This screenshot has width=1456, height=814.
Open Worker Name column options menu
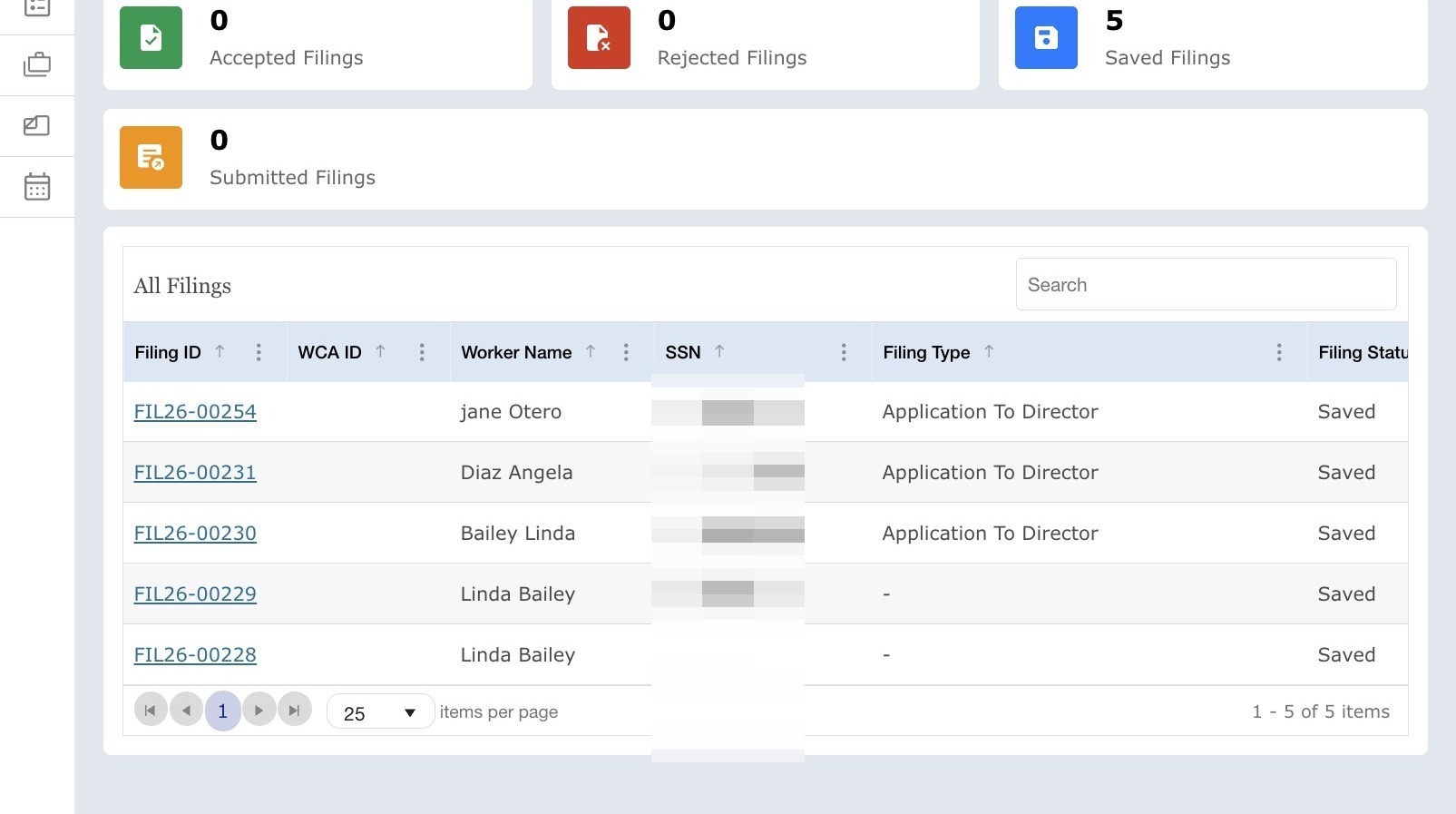coord(626,352)
